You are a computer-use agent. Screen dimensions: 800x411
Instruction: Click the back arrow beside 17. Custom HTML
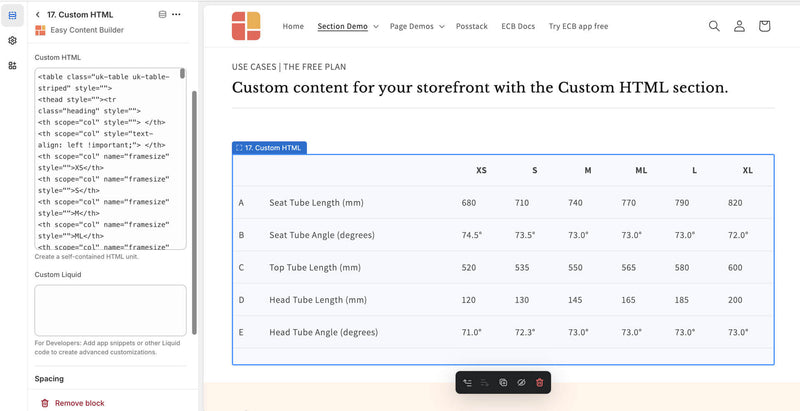coord(37,15)
